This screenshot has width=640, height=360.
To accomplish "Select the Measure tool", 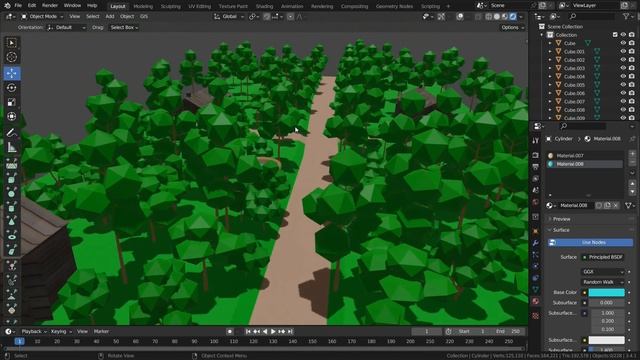I will coord(11,147).
